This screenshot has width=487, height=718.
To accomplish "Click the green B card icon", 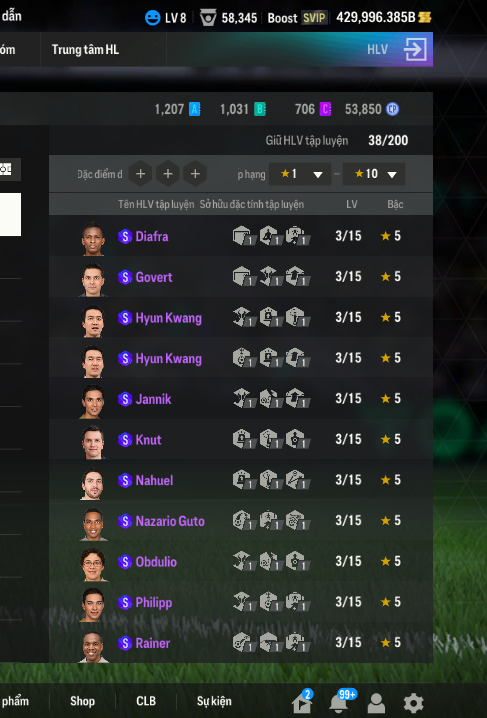I will click(x=260, y=109).
